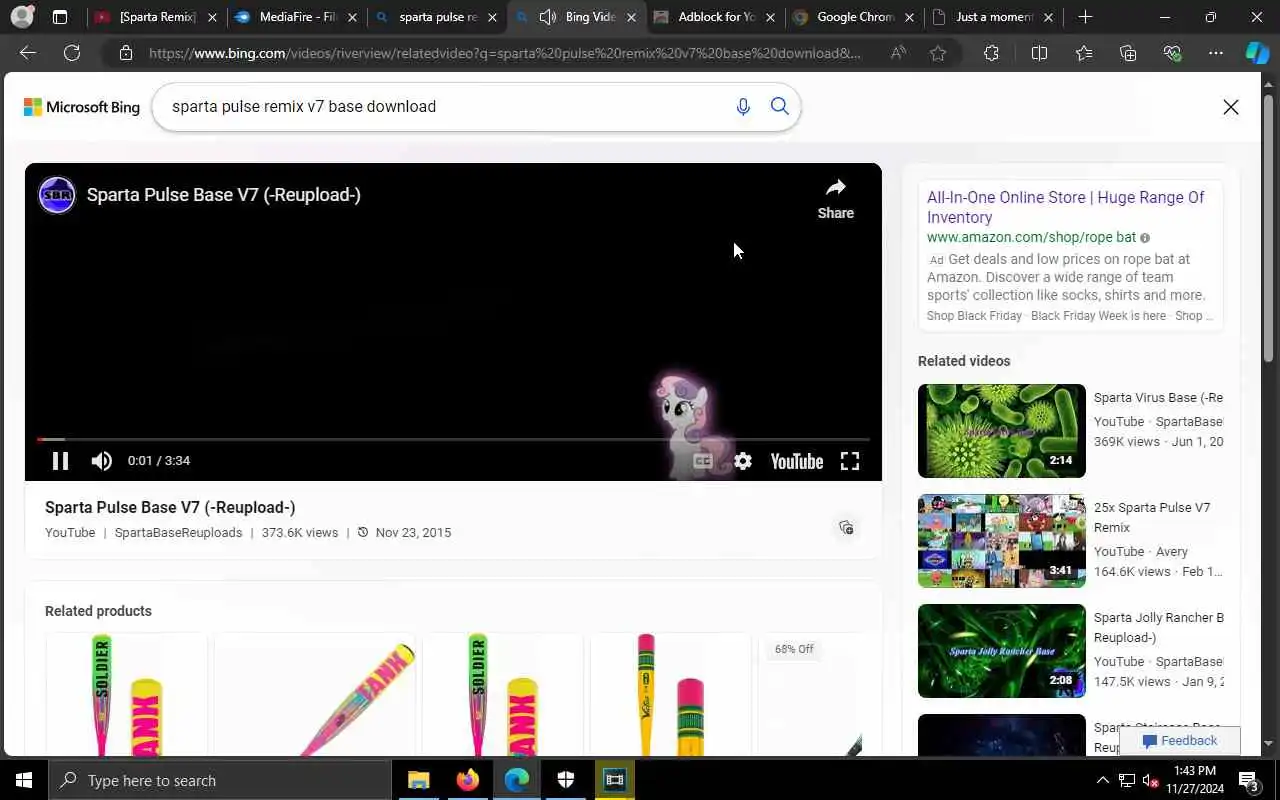This screenshot has width=1280, height=800.
Task: Open the browser profile icon
Action: click(22, 17)
